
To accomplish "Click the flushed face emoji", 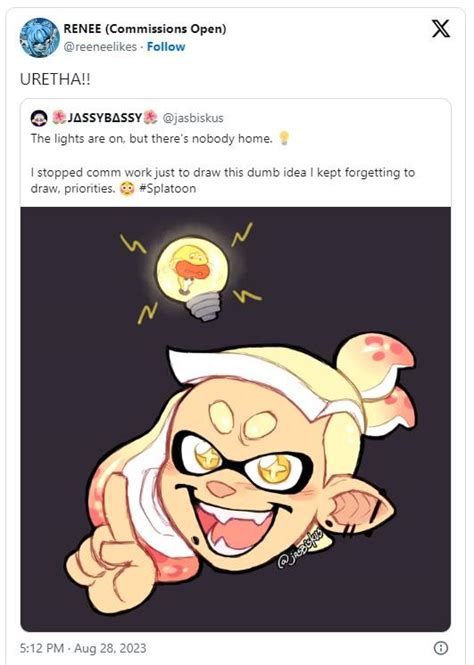I will click(127, 188).
